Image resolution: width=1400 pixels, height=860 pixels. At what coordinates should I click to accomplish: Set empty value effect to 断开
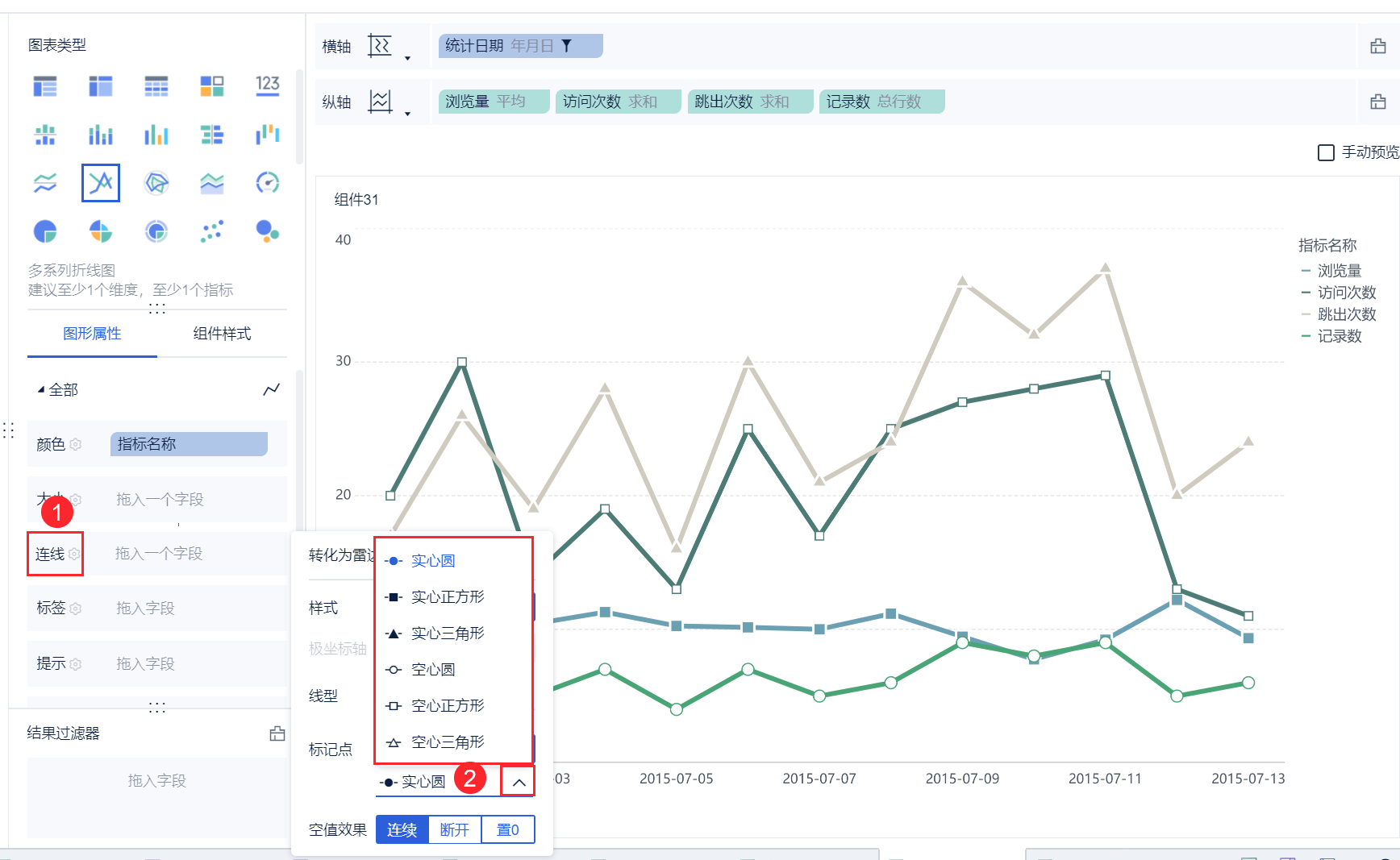coord(454,829)
